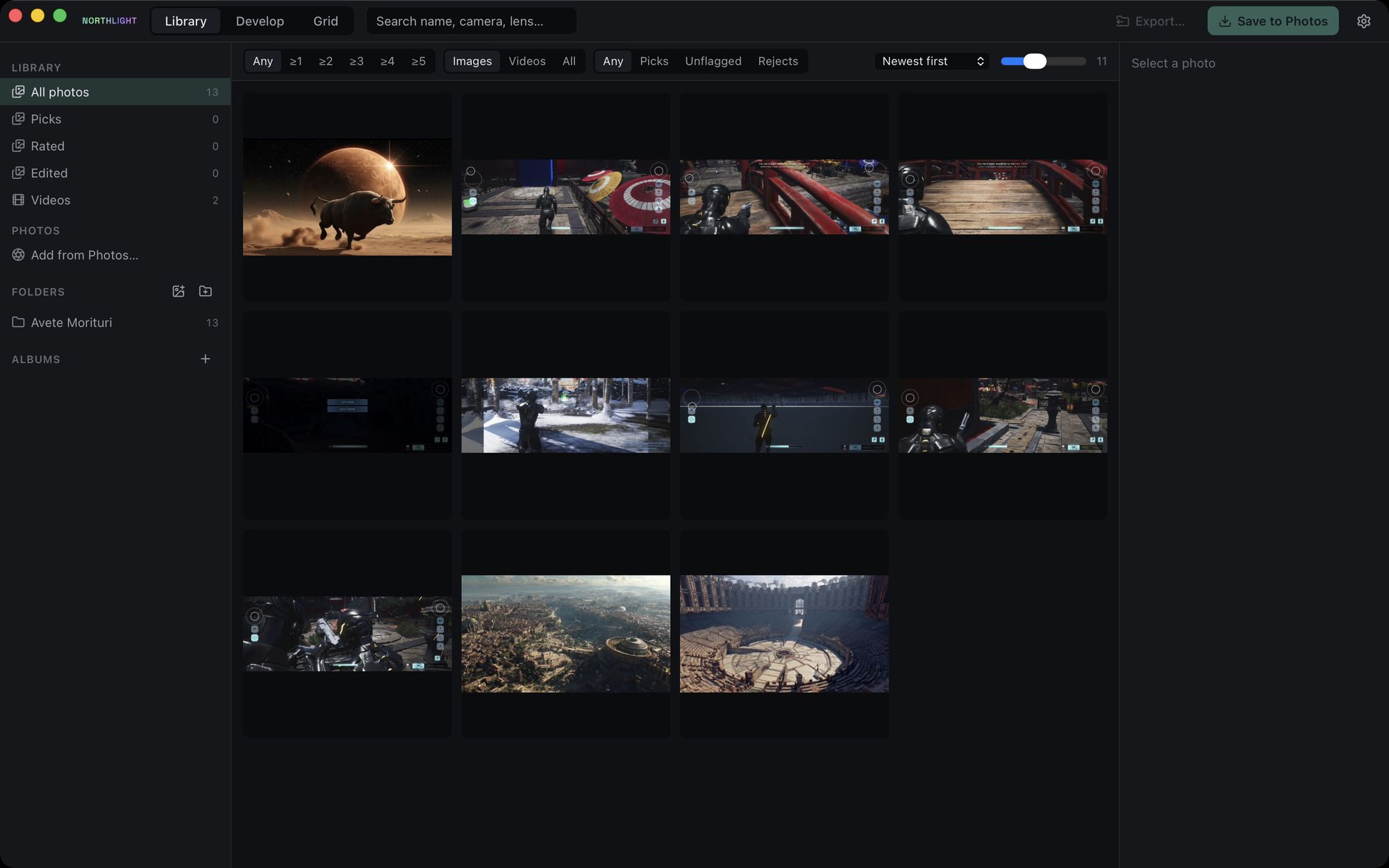Filter flags to Picks
The image size is (1389, 868).
[x=654, y=61]
